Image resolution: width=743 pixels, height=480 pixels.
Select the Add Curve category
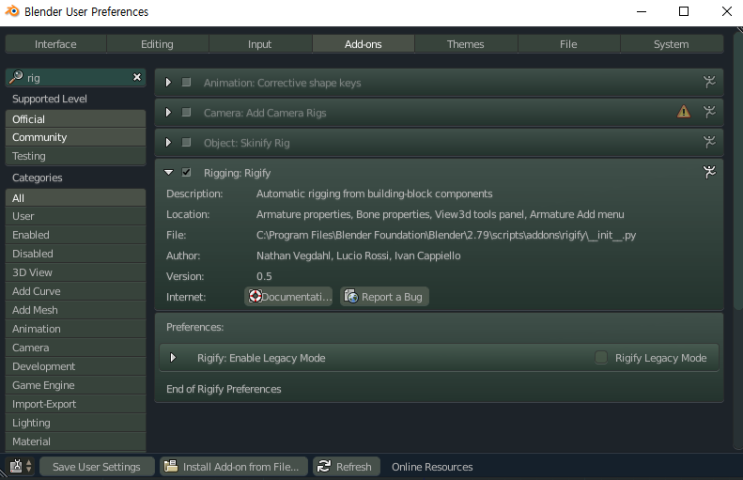pyautogui.click(x=76, y=291)
